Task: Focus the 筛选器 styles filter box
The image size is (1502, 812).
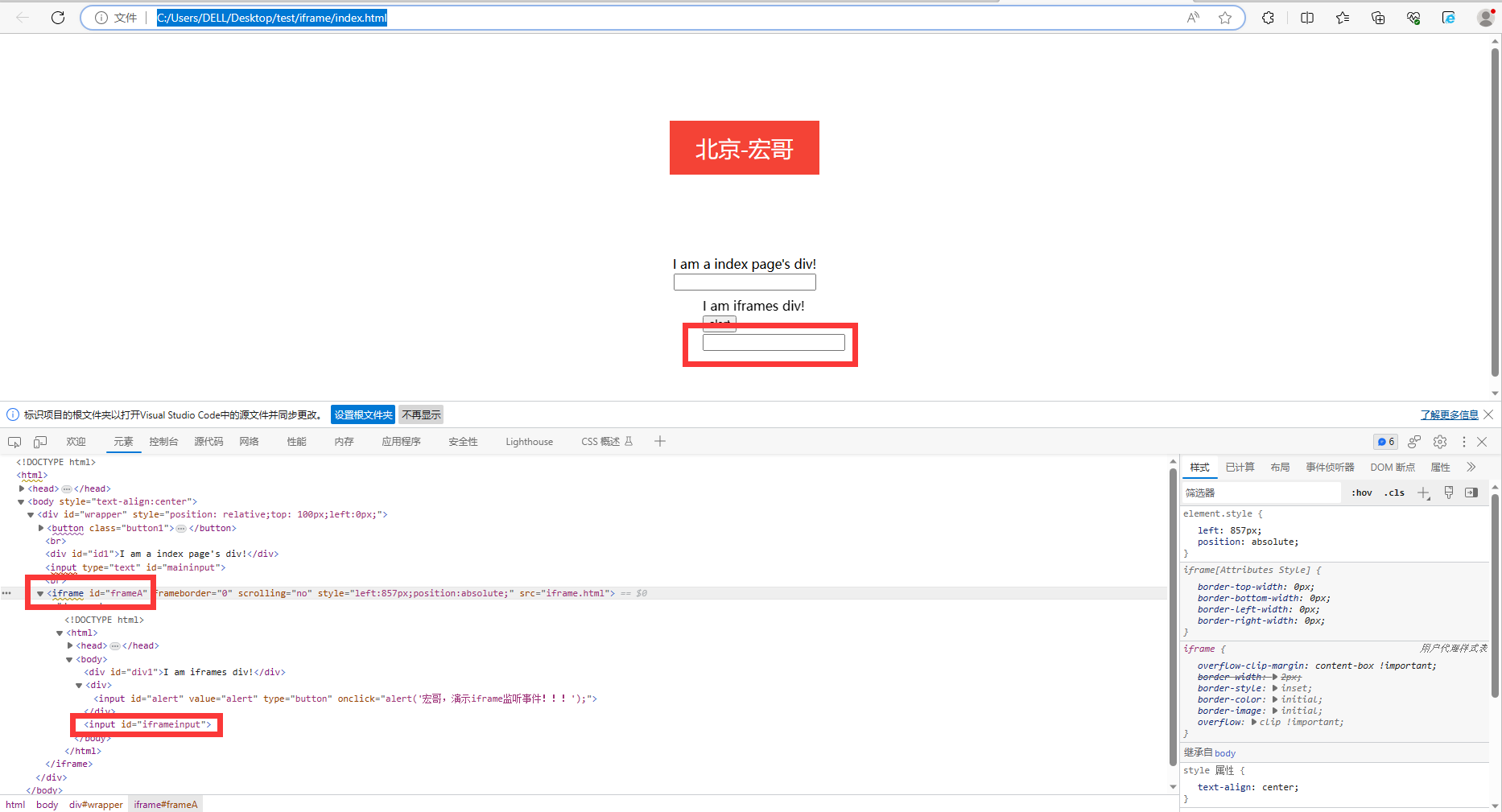Action: 1261,493
